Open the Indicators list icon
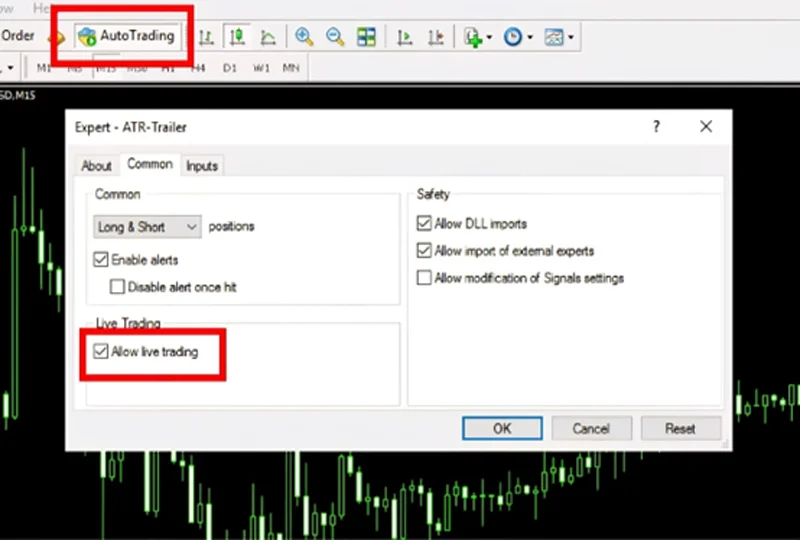This screenshot has width=800, height=540. point(473,37)
